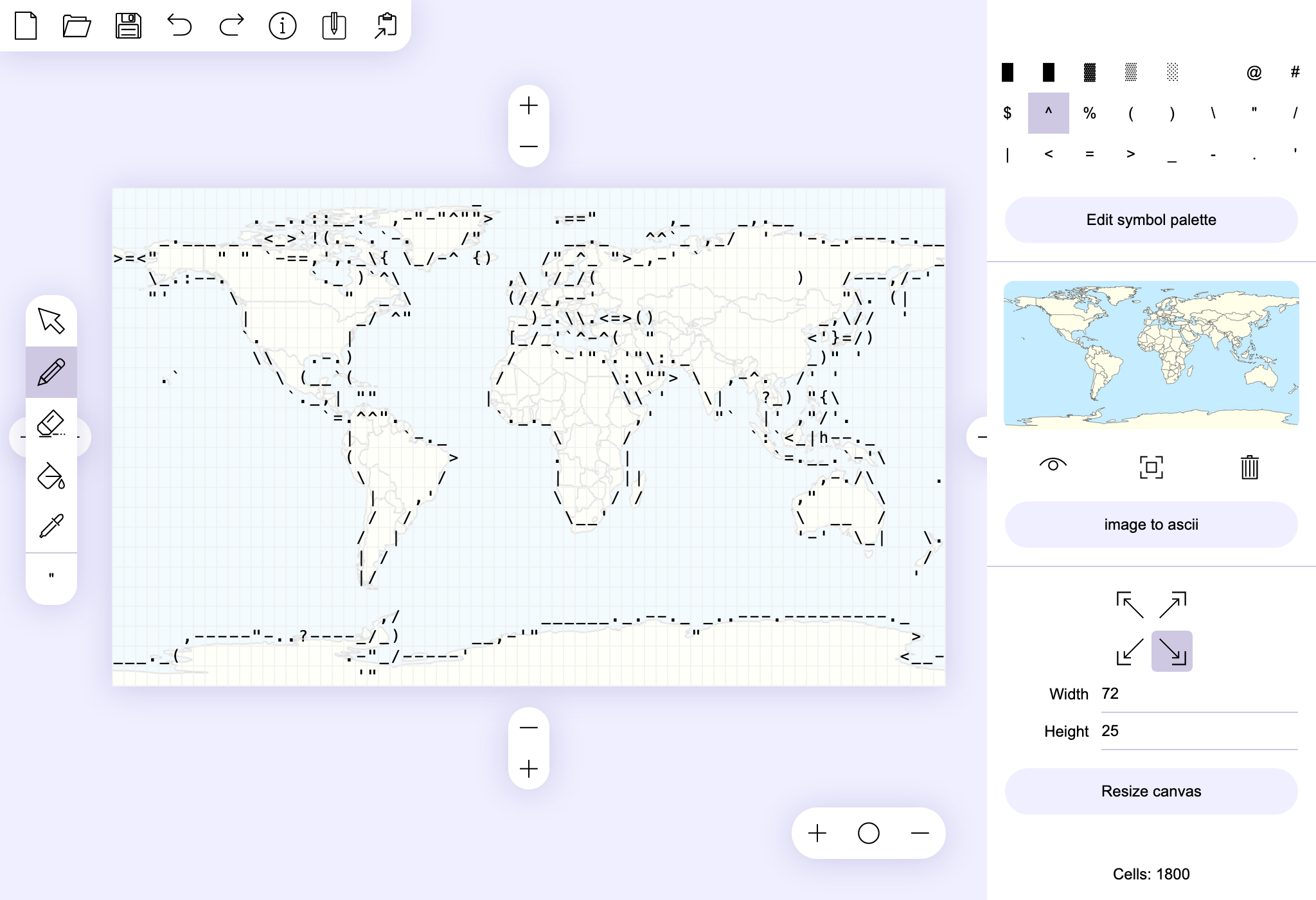The height and width of the screenshot is (900, 1316).
Task: Undo the last action
Action: [180, 26]
